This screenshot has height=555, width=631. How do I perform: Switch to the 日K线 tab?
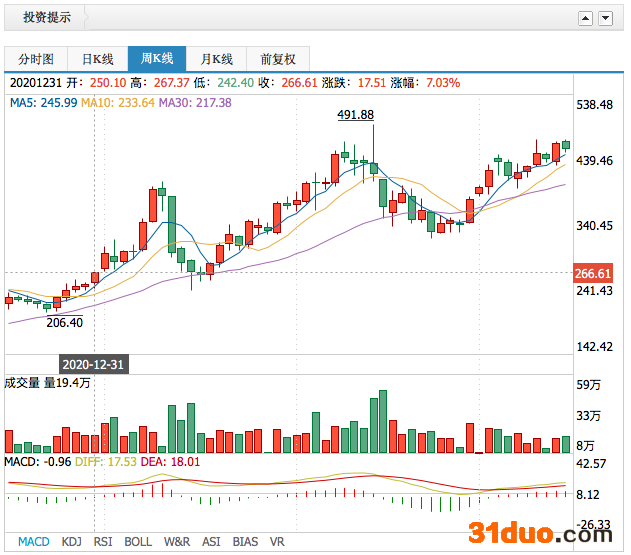pos(97,59)
